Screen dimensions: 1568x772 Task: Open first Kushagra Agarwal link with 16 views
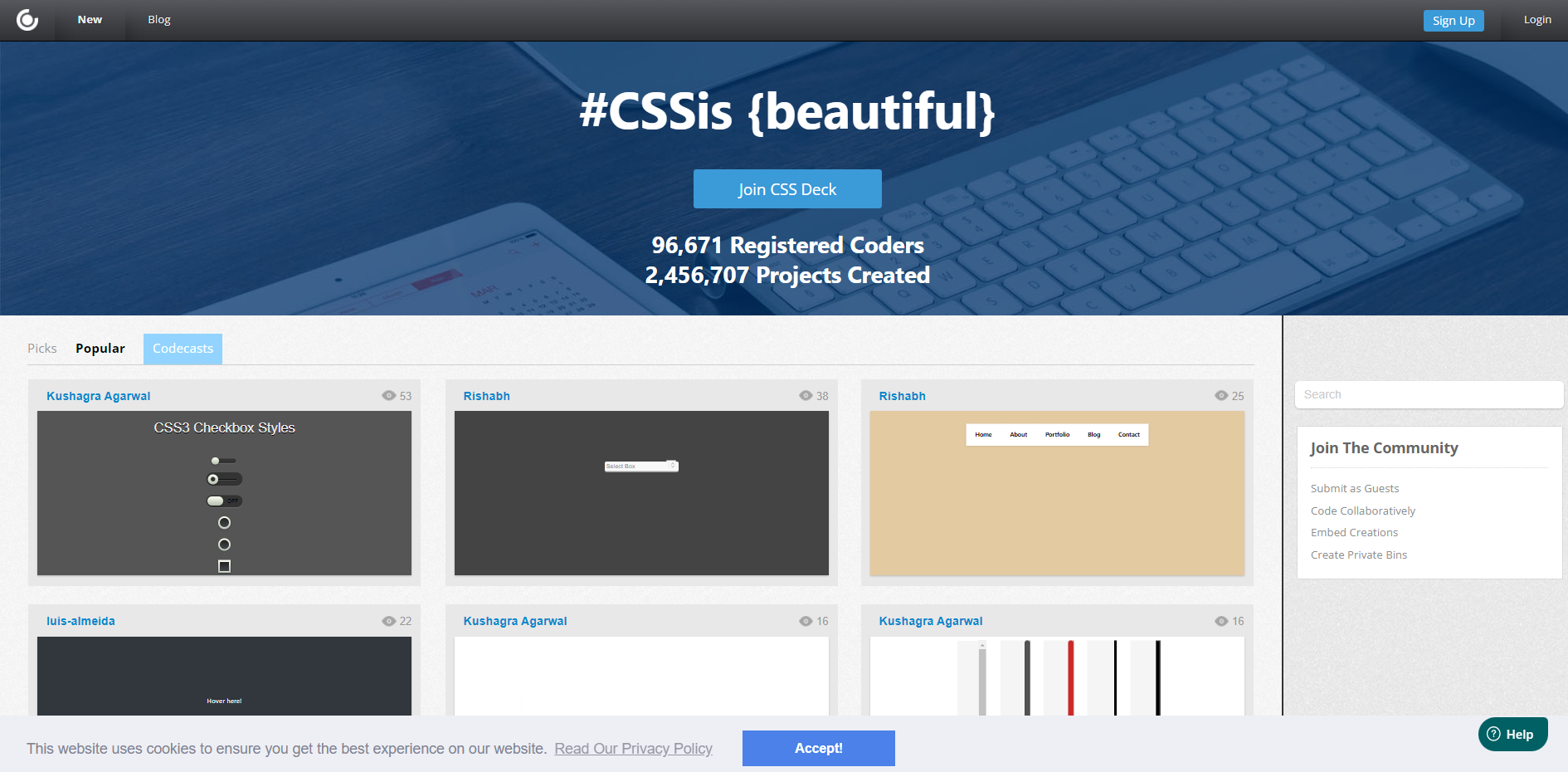515,621
